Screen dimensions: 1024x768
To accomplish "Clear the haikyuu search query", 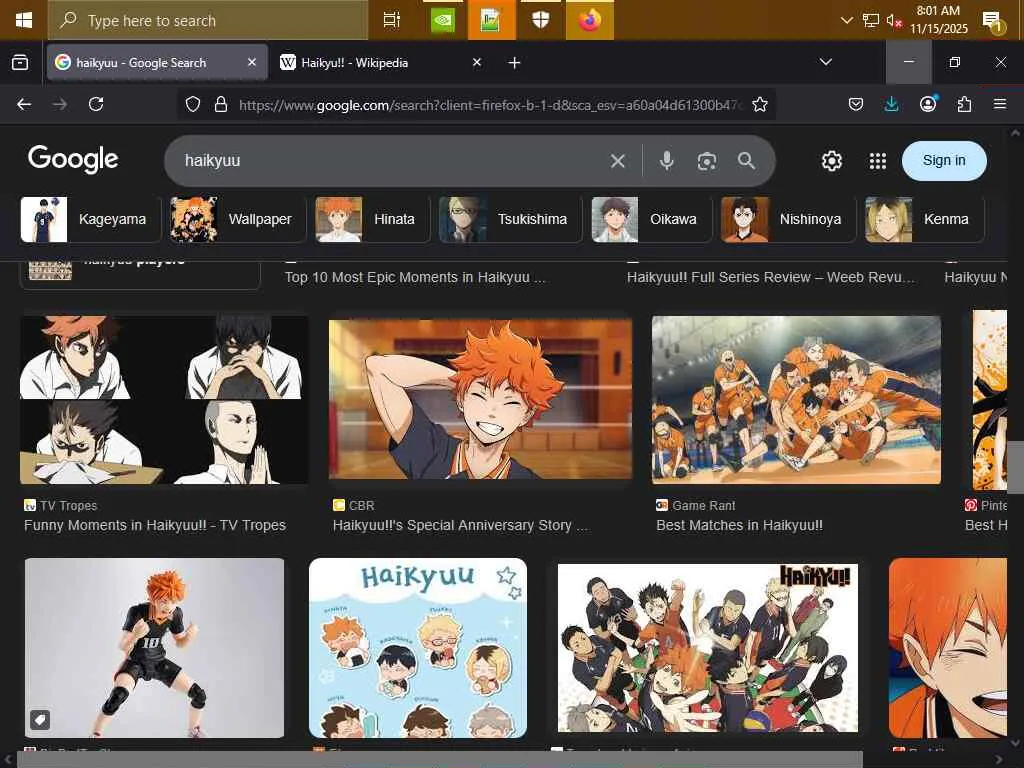I will 618,161.
